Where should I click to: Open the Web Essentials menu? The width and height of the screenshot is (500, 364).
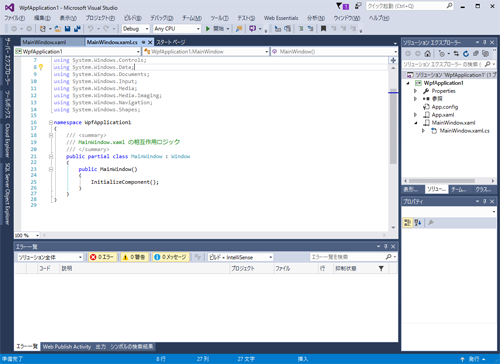[281, 18]
